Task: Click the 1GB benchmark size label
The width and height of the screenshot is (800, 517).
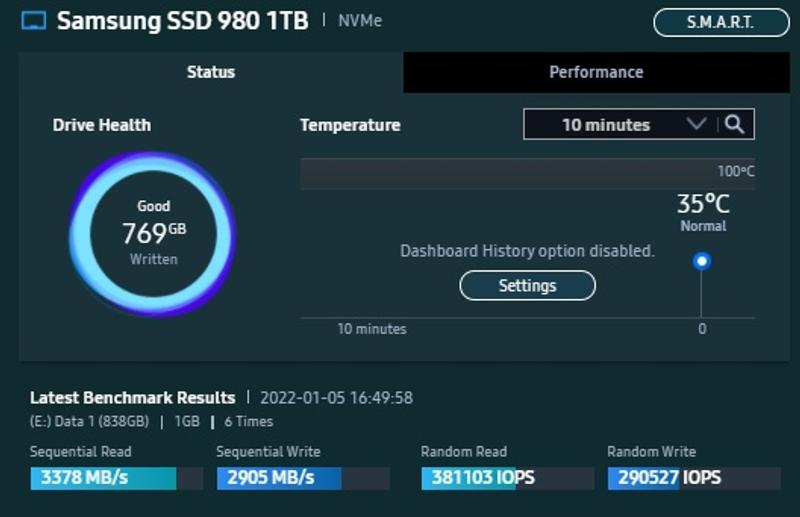Action: 187,422
